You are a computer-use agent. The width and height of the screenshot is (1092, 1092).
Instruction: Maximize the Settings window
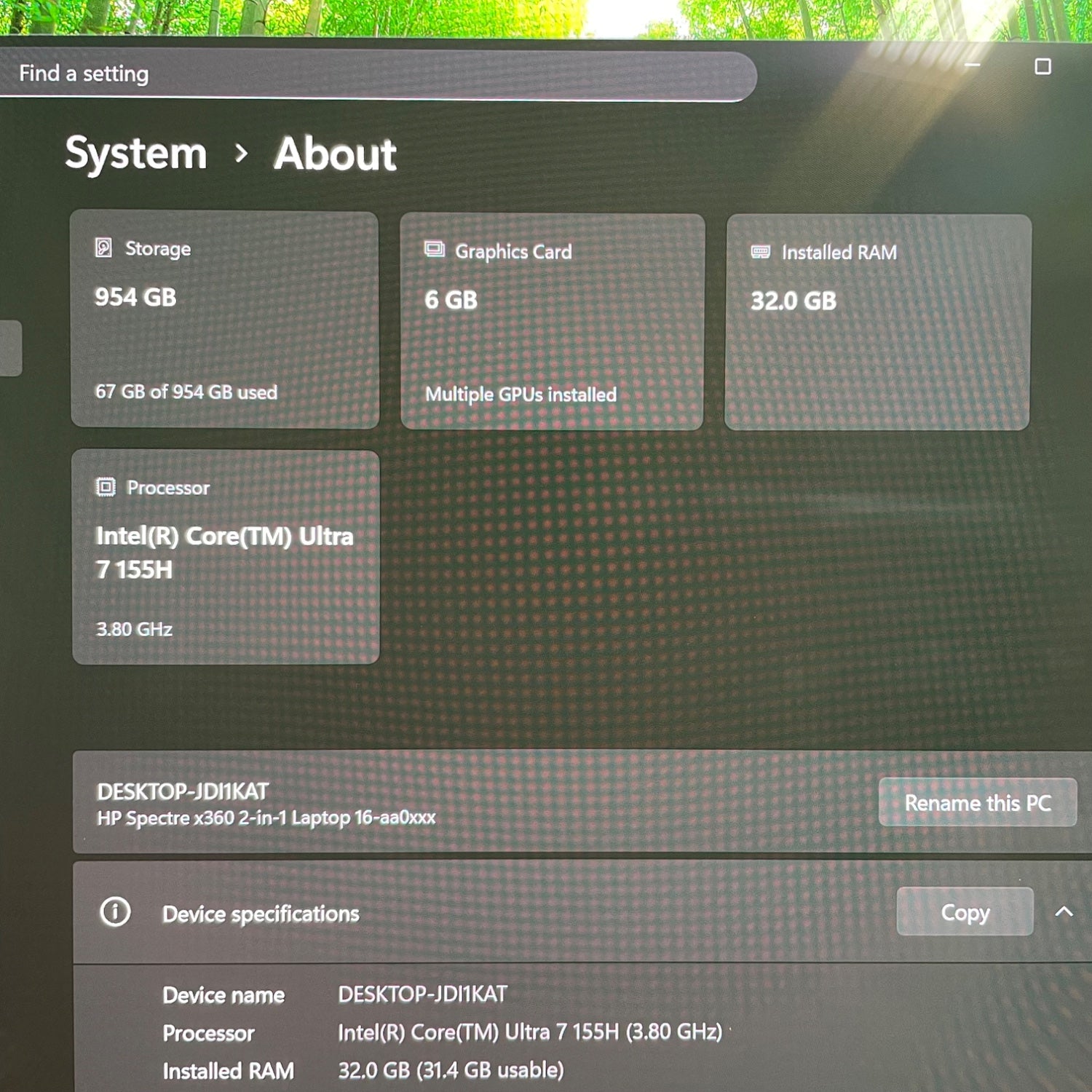tap(1042, 67)
